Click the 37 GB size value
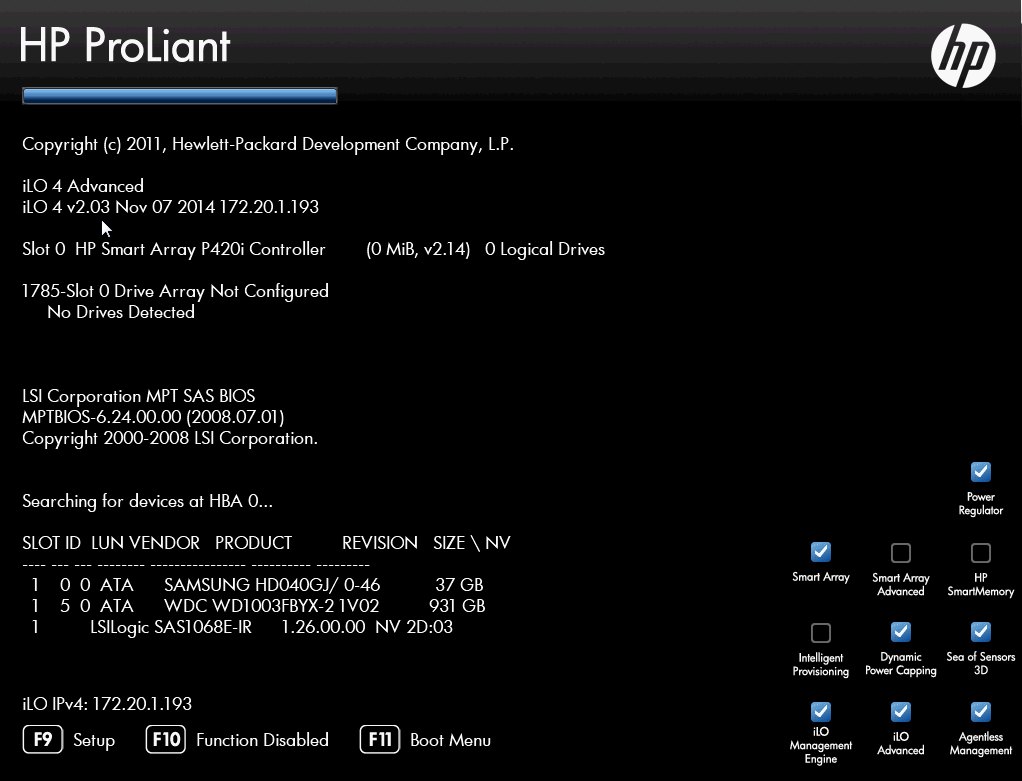This screenshot has height=781, width=1022. coord(460,585)
